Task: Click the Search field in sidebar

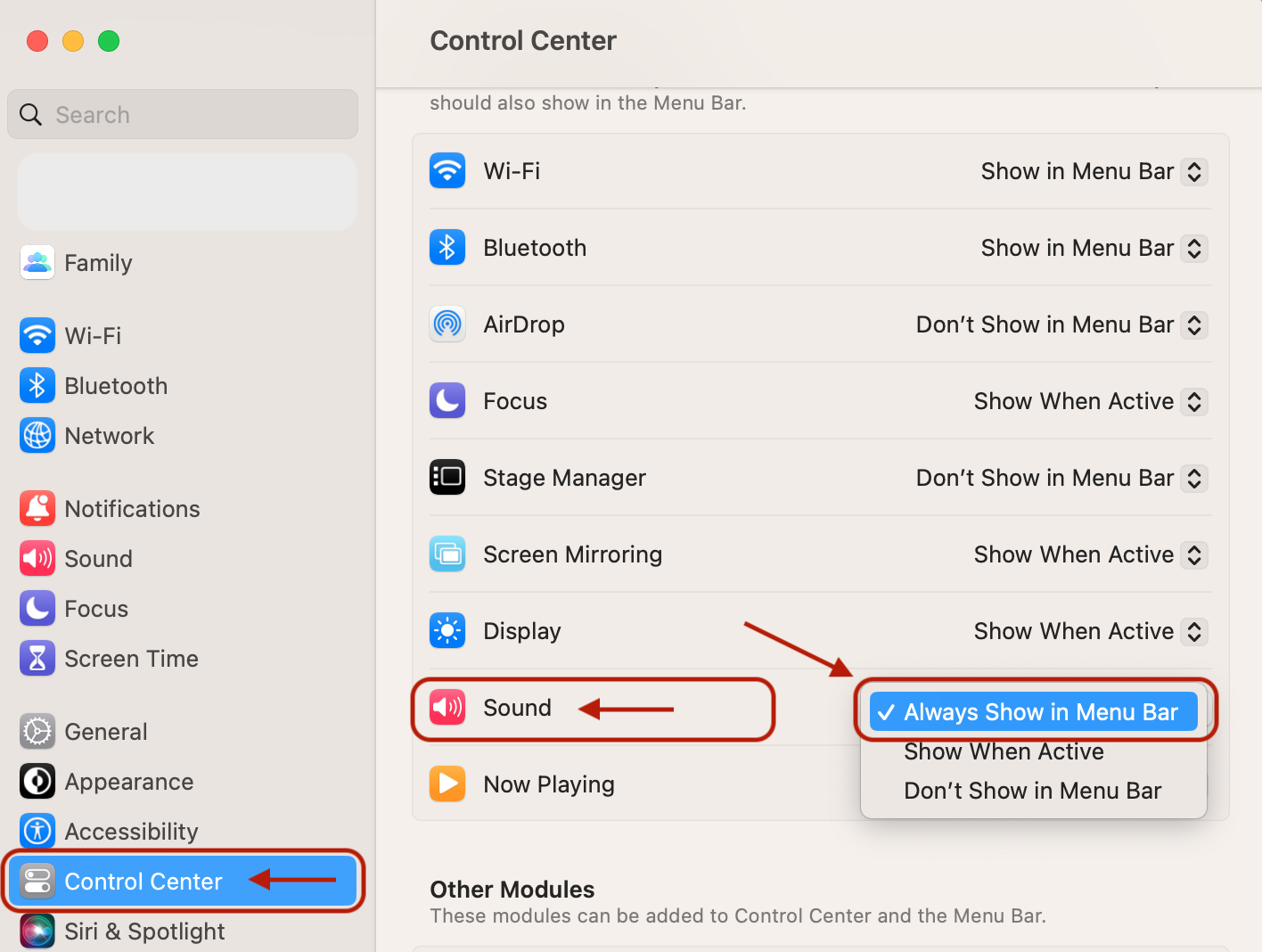Action: (x=183, y=114)
